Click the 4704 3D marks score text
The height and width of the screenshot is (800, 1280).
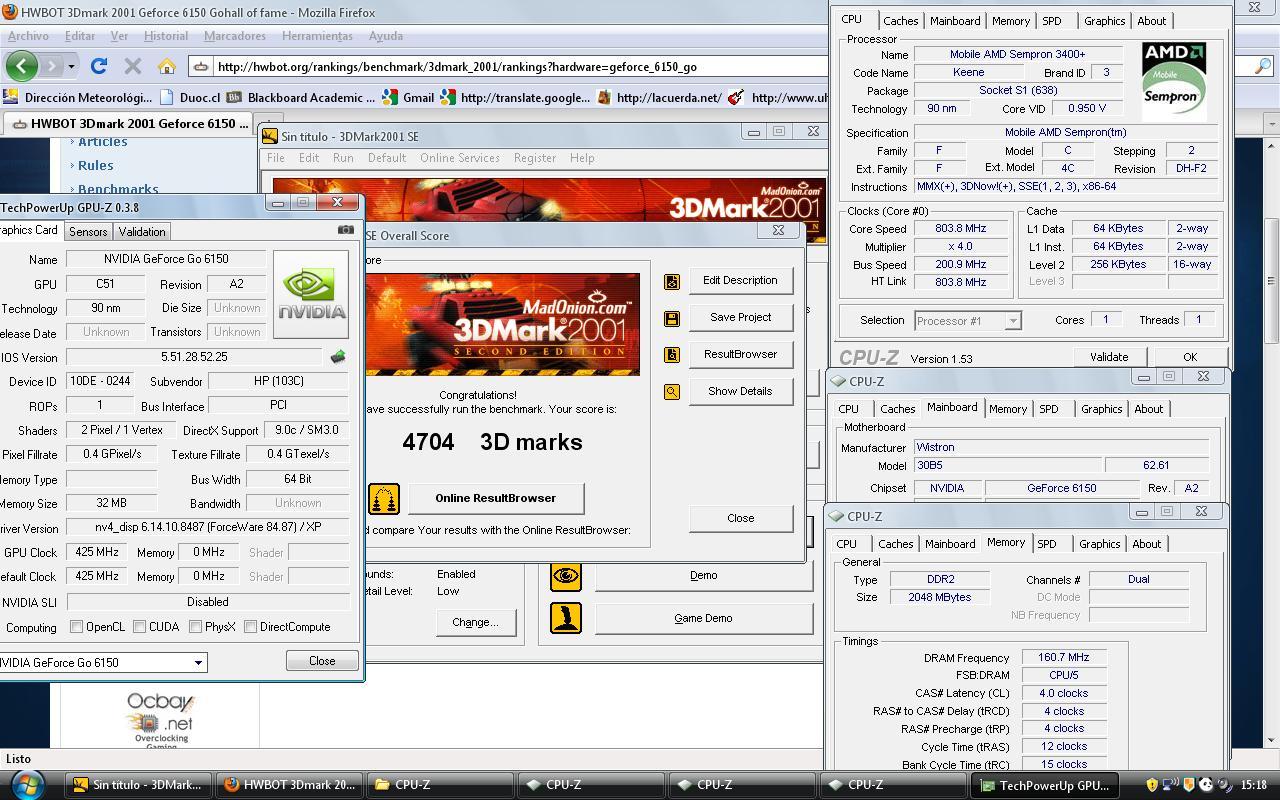click(492, 442)
